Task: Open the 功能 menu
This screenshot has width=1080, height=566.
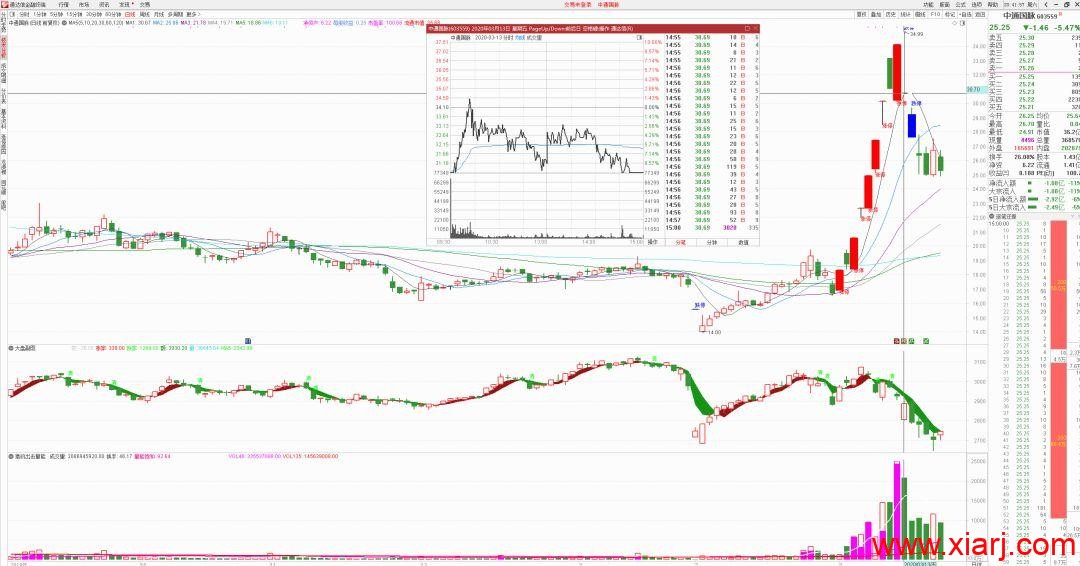Action: pyautogui.click(x=928, y=4)
